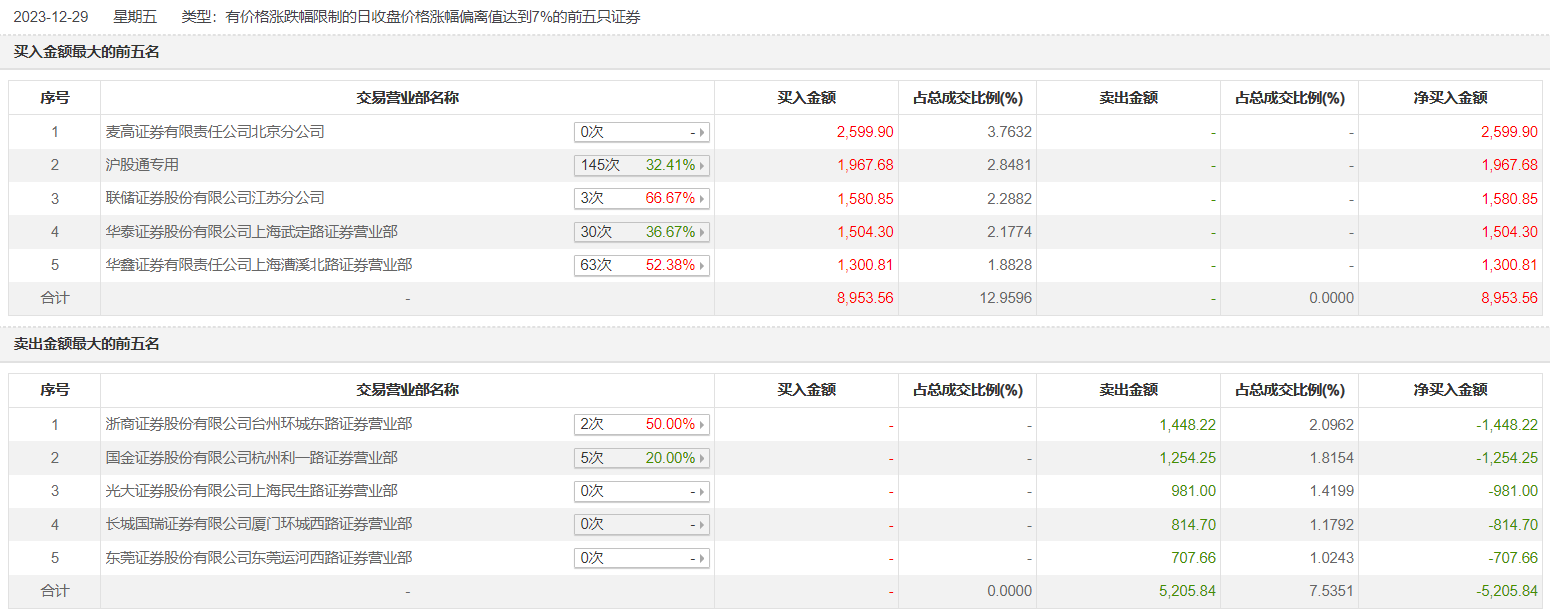Click the 卖出金额最大的前五名 section header
This screenshot has height=614, width=1550.
[x=86, y=344]
